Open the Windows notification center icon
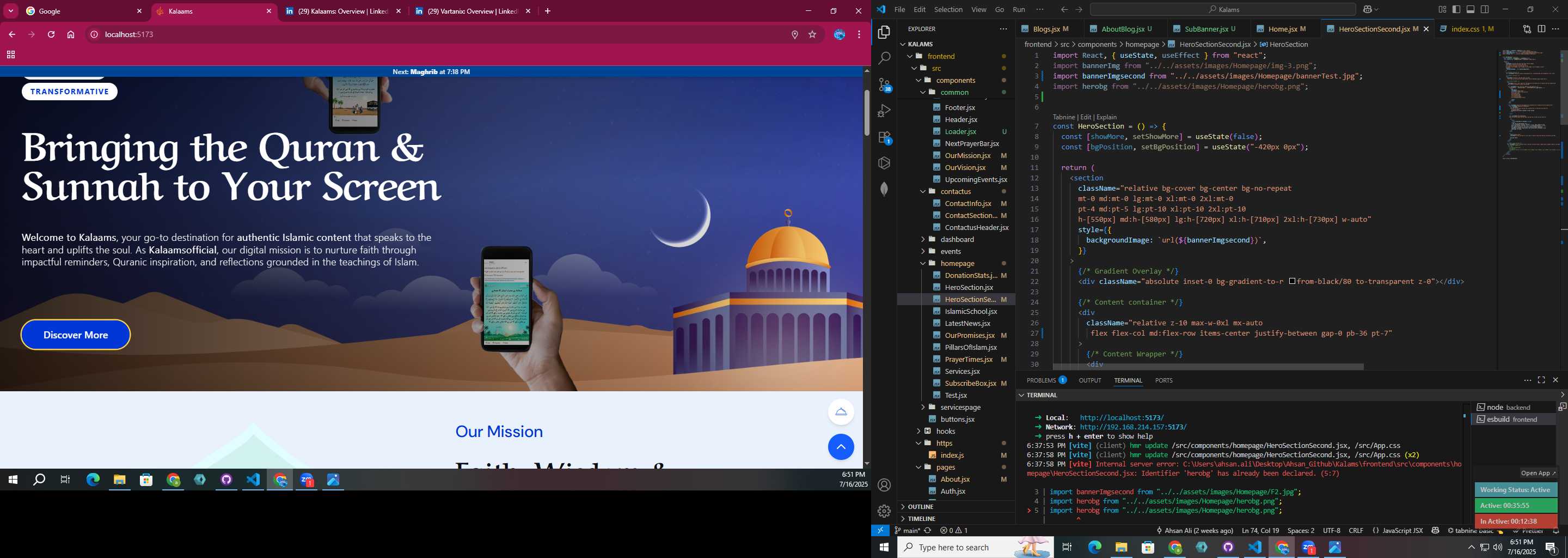Image resolution: width=1568 pixels, height=558 pixels. [x=1551, y=547]
